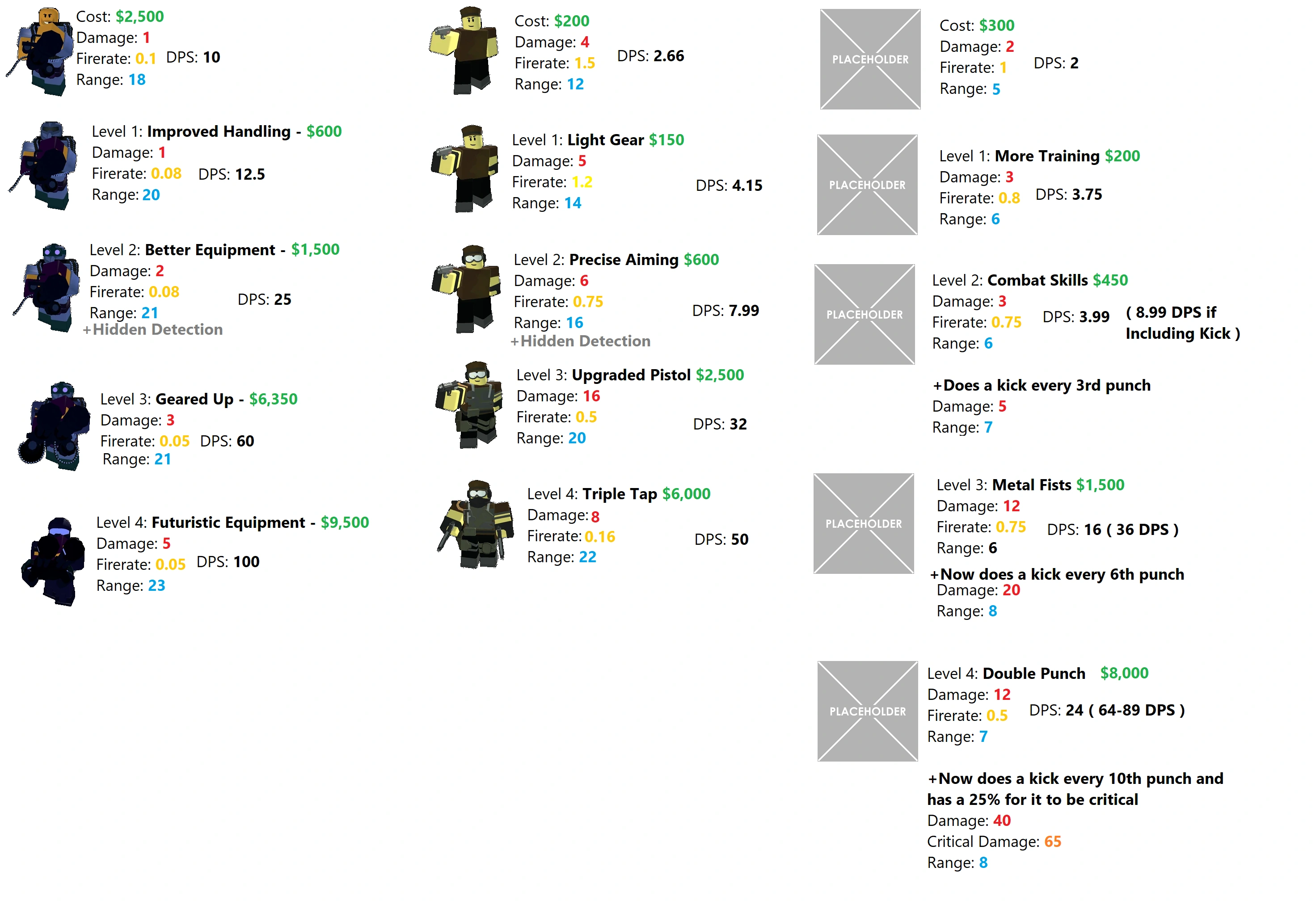Open the Double Punch placeholder image
Screen dimensions: 1316x901
point(868,711)
